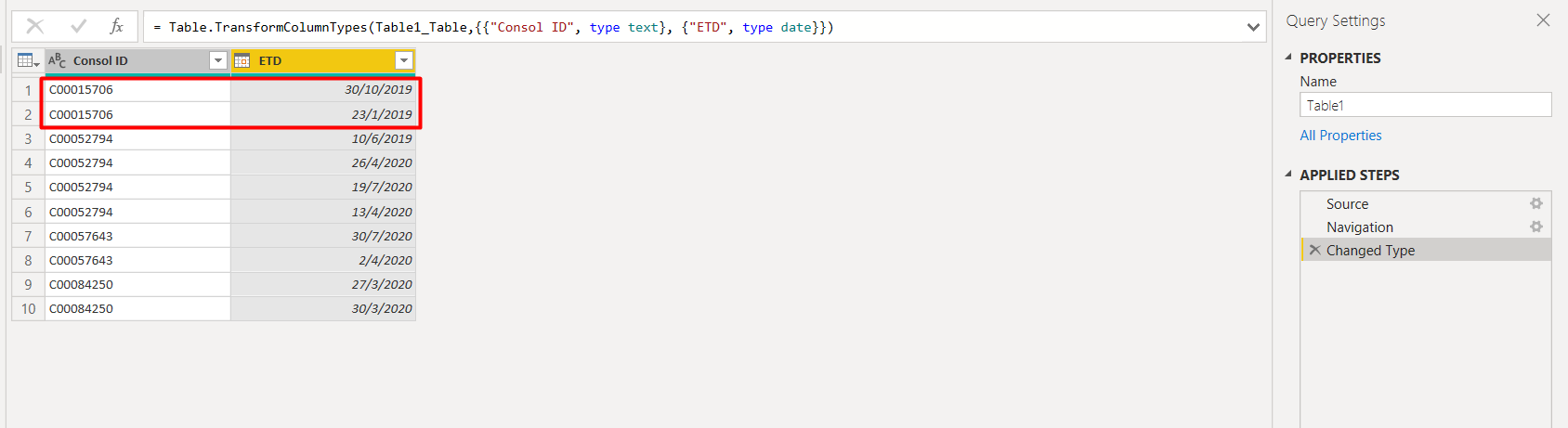Confirm the formula with the checkmark icon
The image size is (1568, 428).
[x=78, y=27]
